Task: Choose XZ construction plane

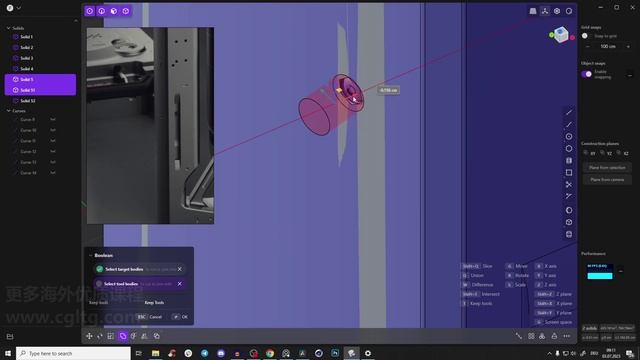Action: click(x=623, y=153)
